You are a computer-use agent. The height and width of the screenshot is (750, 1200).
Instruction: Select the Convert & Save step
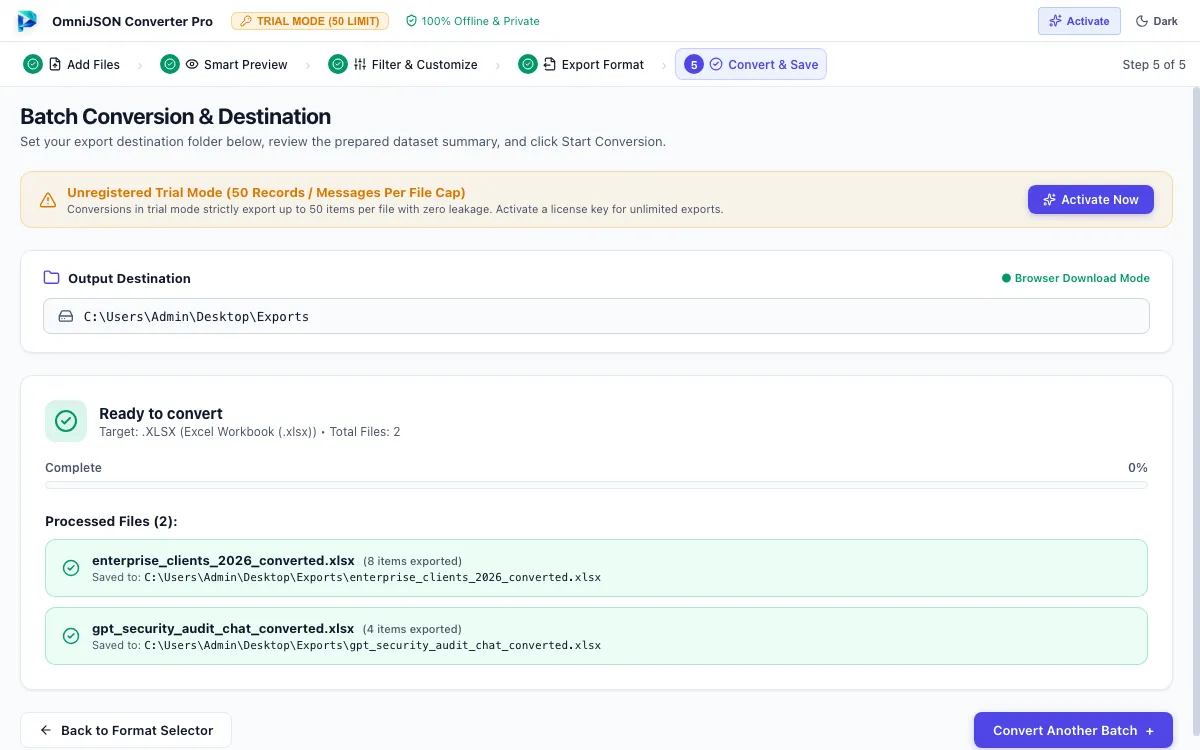click(x=751, y=64)
